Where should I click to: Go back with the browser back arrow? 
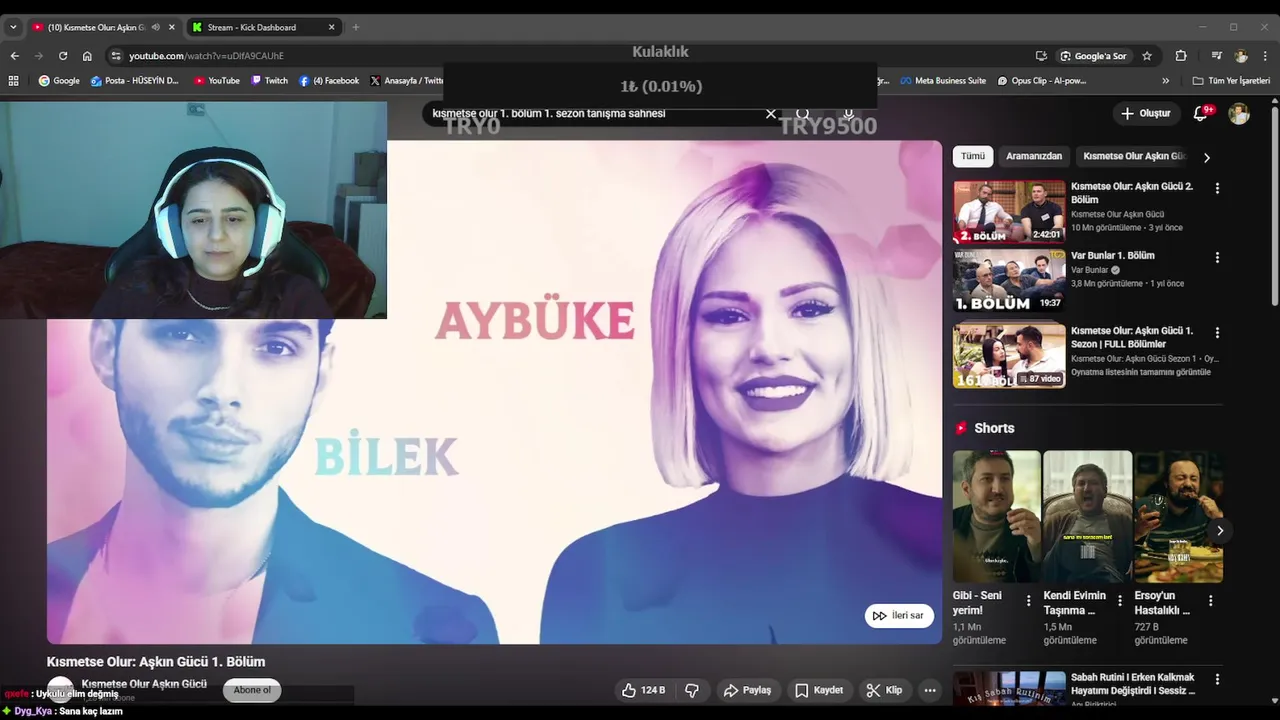click(14, 56)
